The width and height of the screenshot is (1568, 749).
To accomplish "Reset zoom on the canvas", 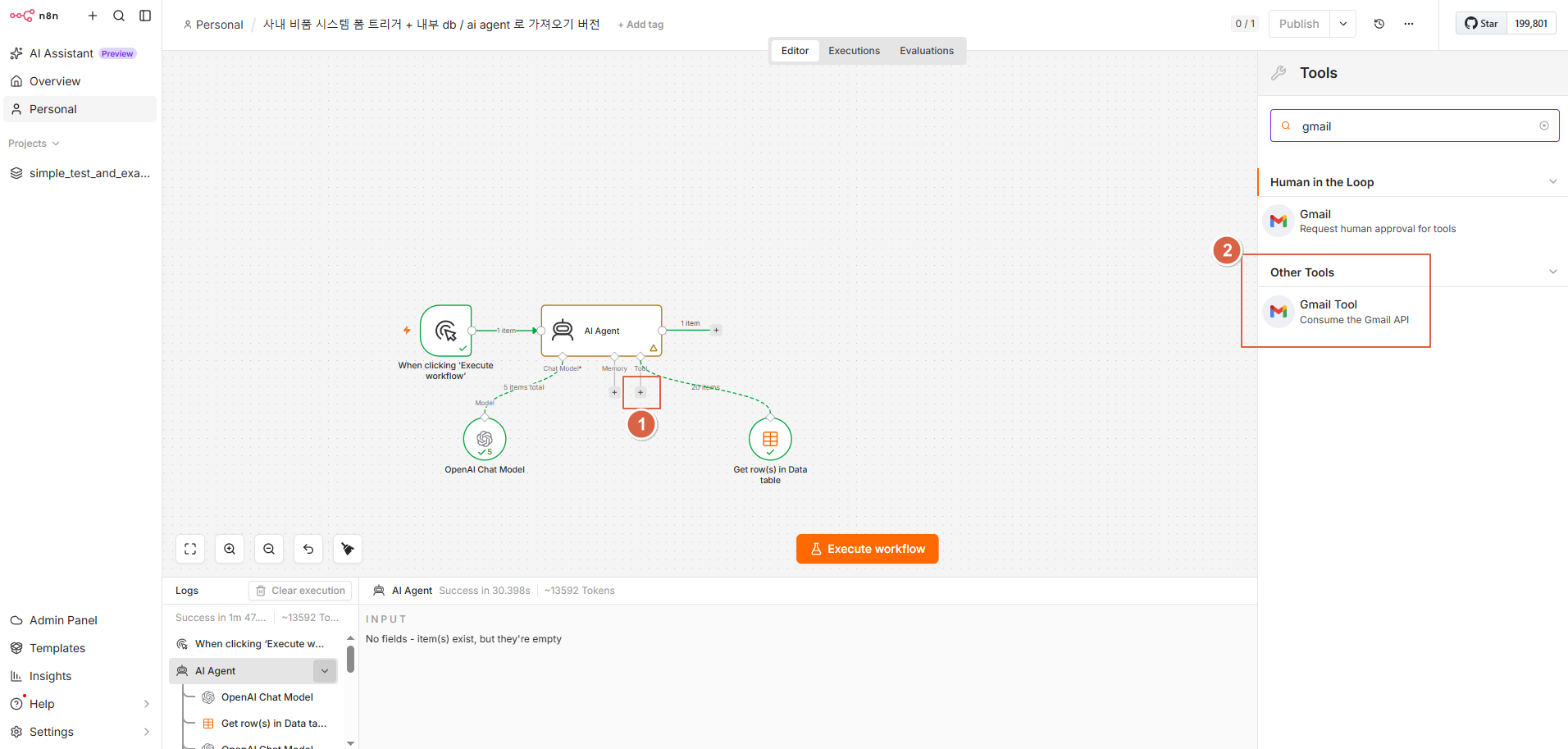I will [x=308, y=549].
